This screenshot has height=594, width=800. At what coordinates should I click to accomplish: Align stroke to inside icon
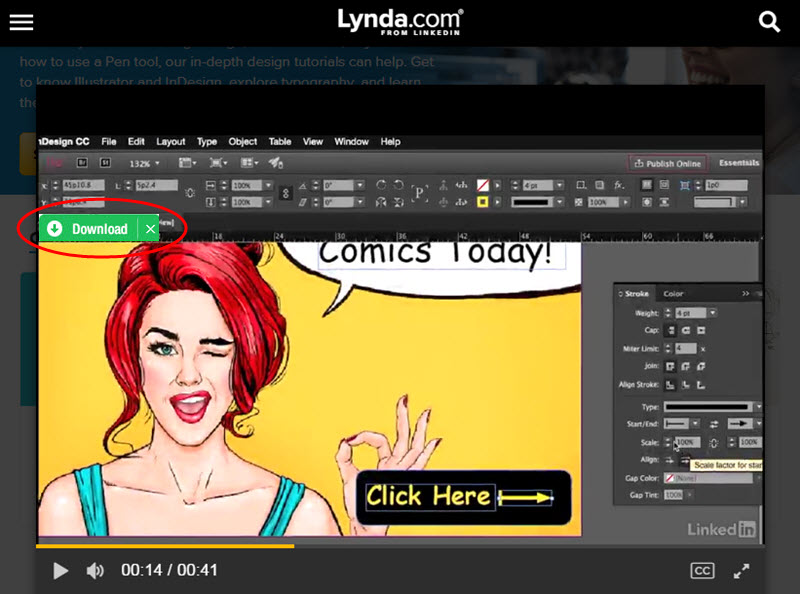pos(686,385)
